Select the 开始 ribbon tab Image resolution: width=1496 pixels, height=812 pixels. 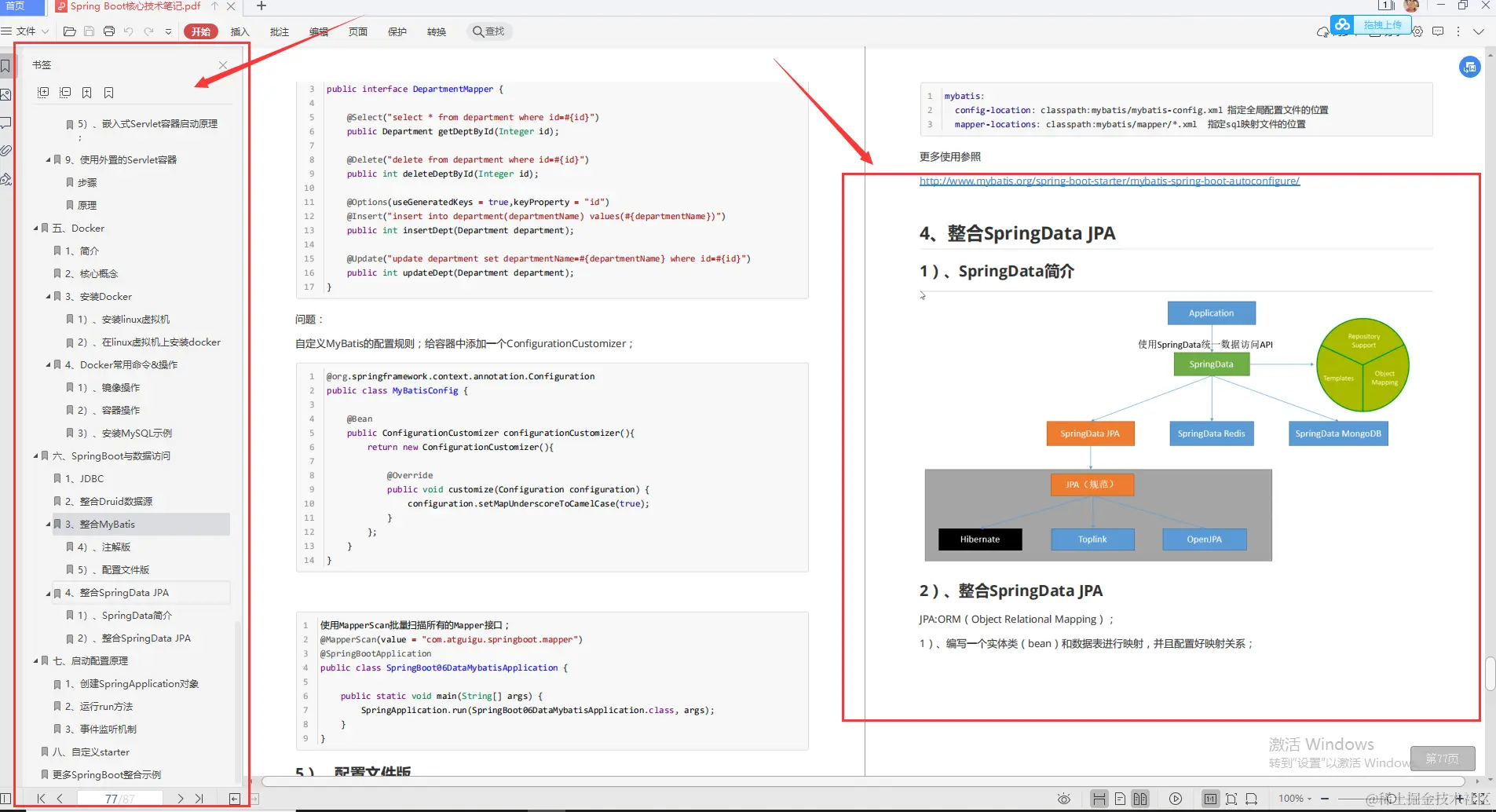(201, 31)
